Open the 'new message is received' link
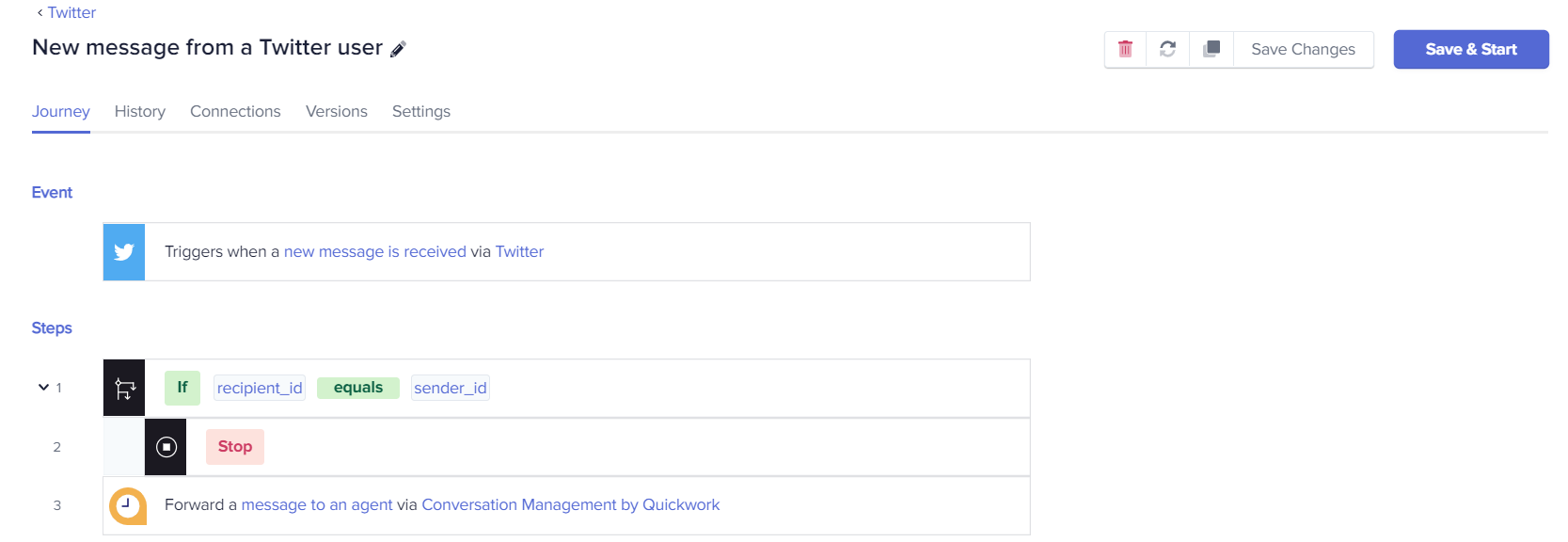 coord(375,251)
